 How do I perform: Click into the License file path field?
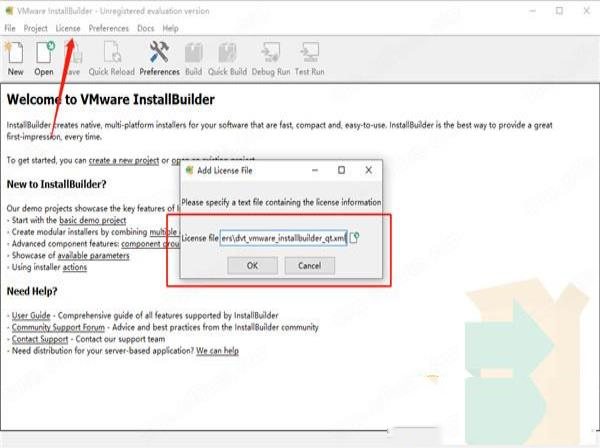(x=282, y=239)
